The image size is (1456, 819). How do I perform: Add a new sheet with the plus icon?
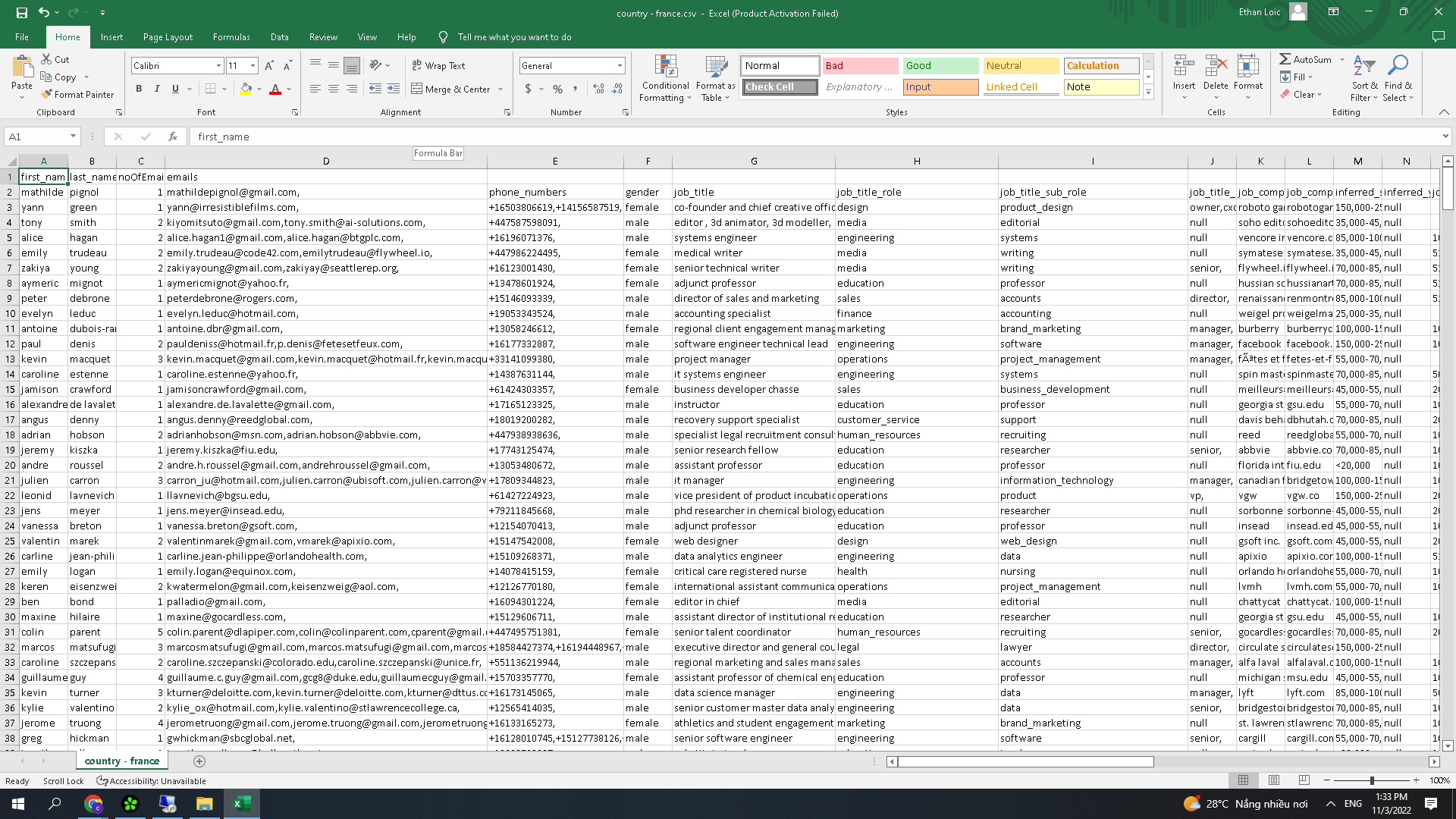[x=199, y=761]
